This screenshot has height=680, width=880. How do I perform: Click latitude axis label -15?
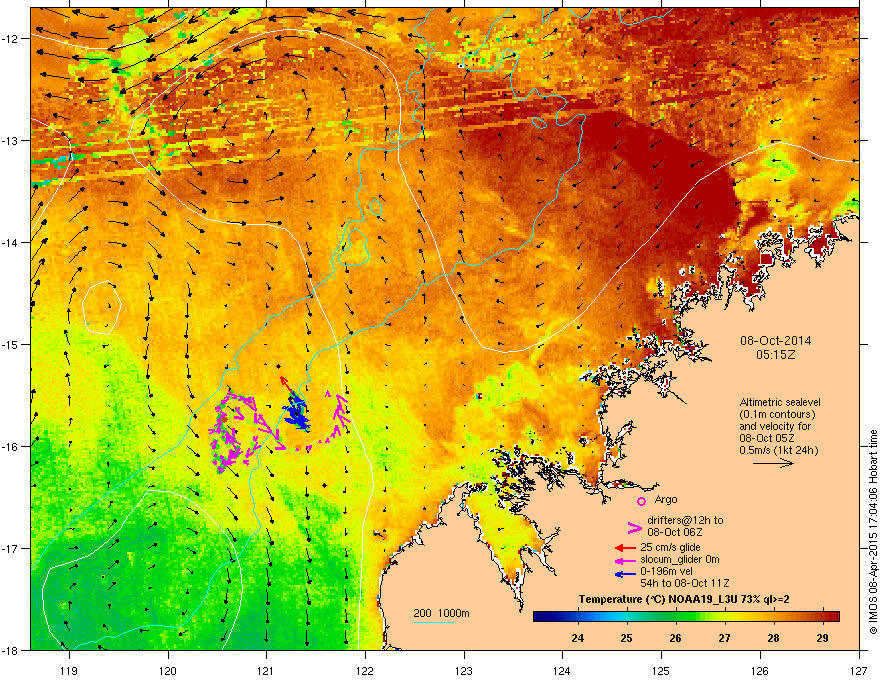click(11, 344)
